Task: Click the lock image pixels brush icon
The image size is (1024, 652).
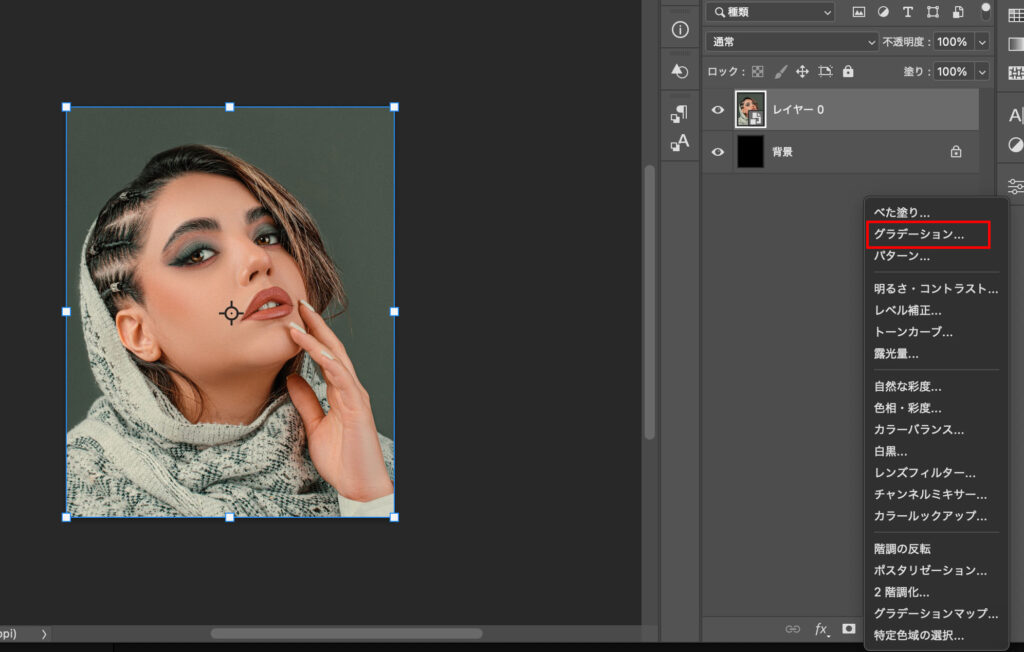Action: 779,72
